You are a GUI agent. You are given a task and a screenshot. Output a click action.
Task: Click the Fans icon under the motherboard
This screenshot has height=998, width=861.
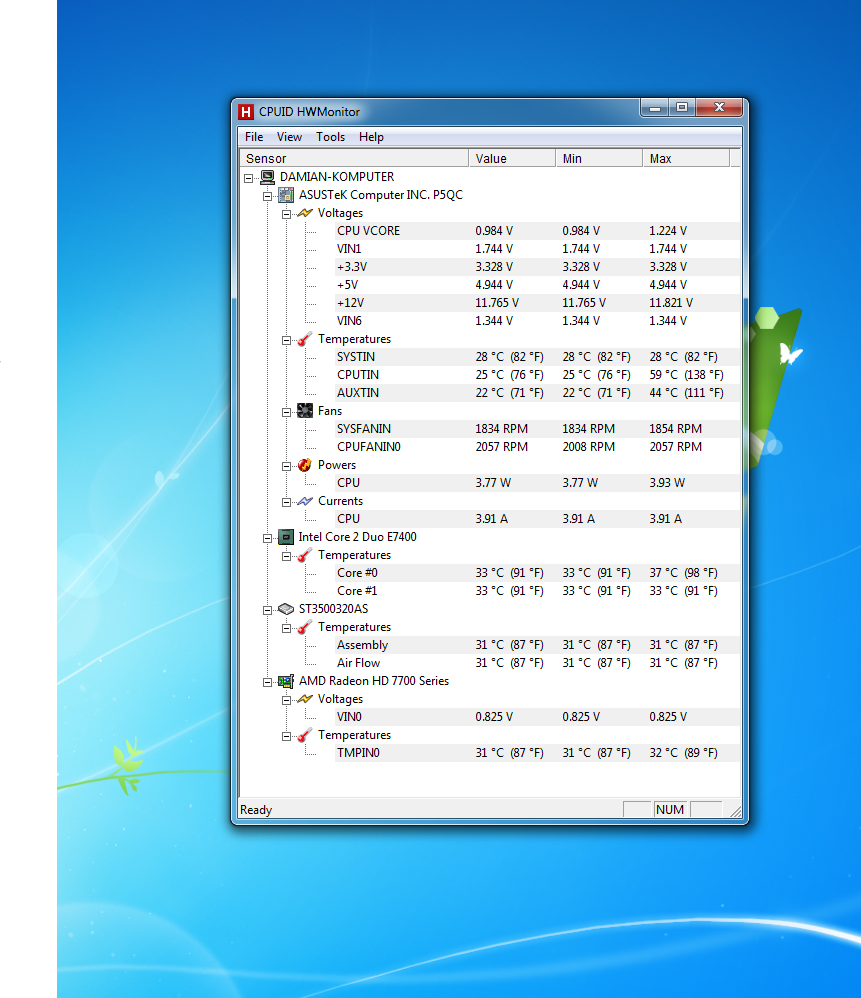pyautogui.click(x=305, y=411)
